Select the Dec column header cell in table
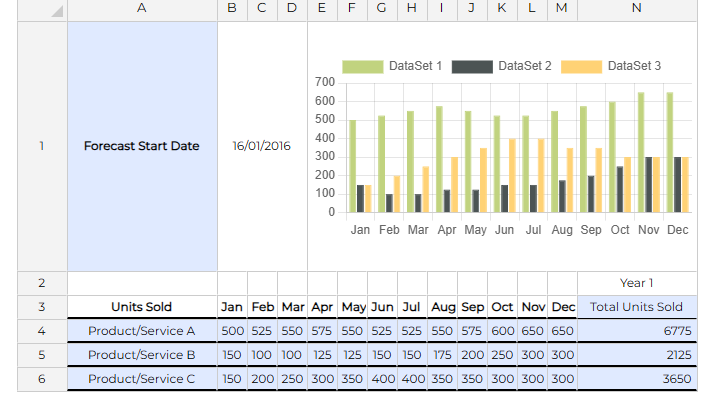 pyautogui.click(x=562, y=307)
